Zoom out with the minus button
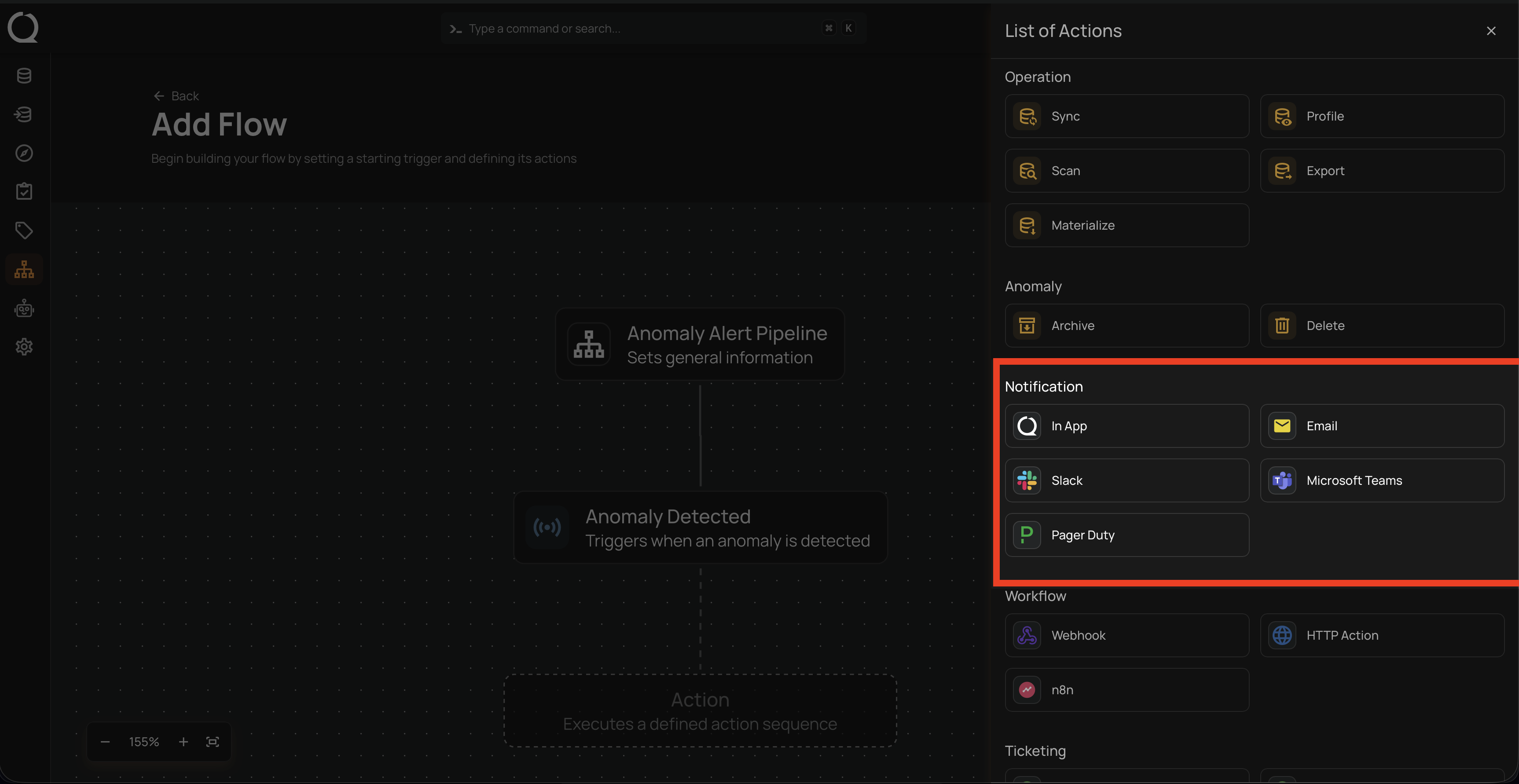The image size is (1519, 784). [x=105, y=742]
